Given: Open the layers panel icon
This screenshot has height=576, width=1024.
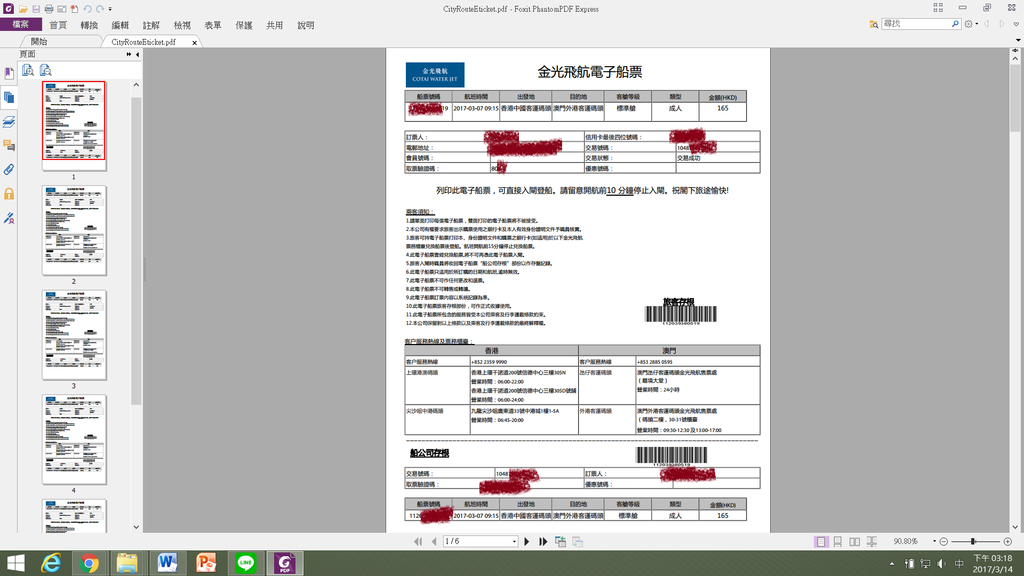Looking at the screenshot, I should coord(8,121).
